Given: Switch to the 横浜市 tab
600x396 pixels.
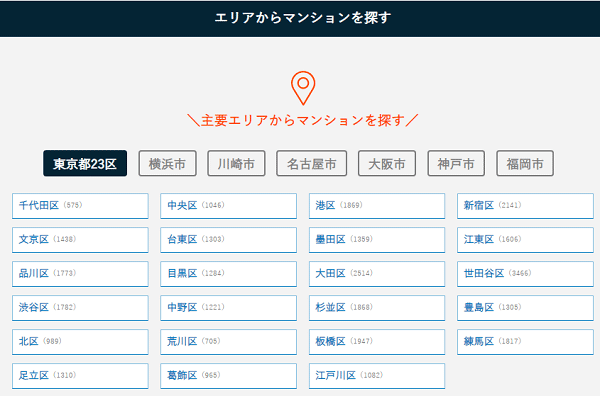Looking at the screenshot, I should [167, 163].
